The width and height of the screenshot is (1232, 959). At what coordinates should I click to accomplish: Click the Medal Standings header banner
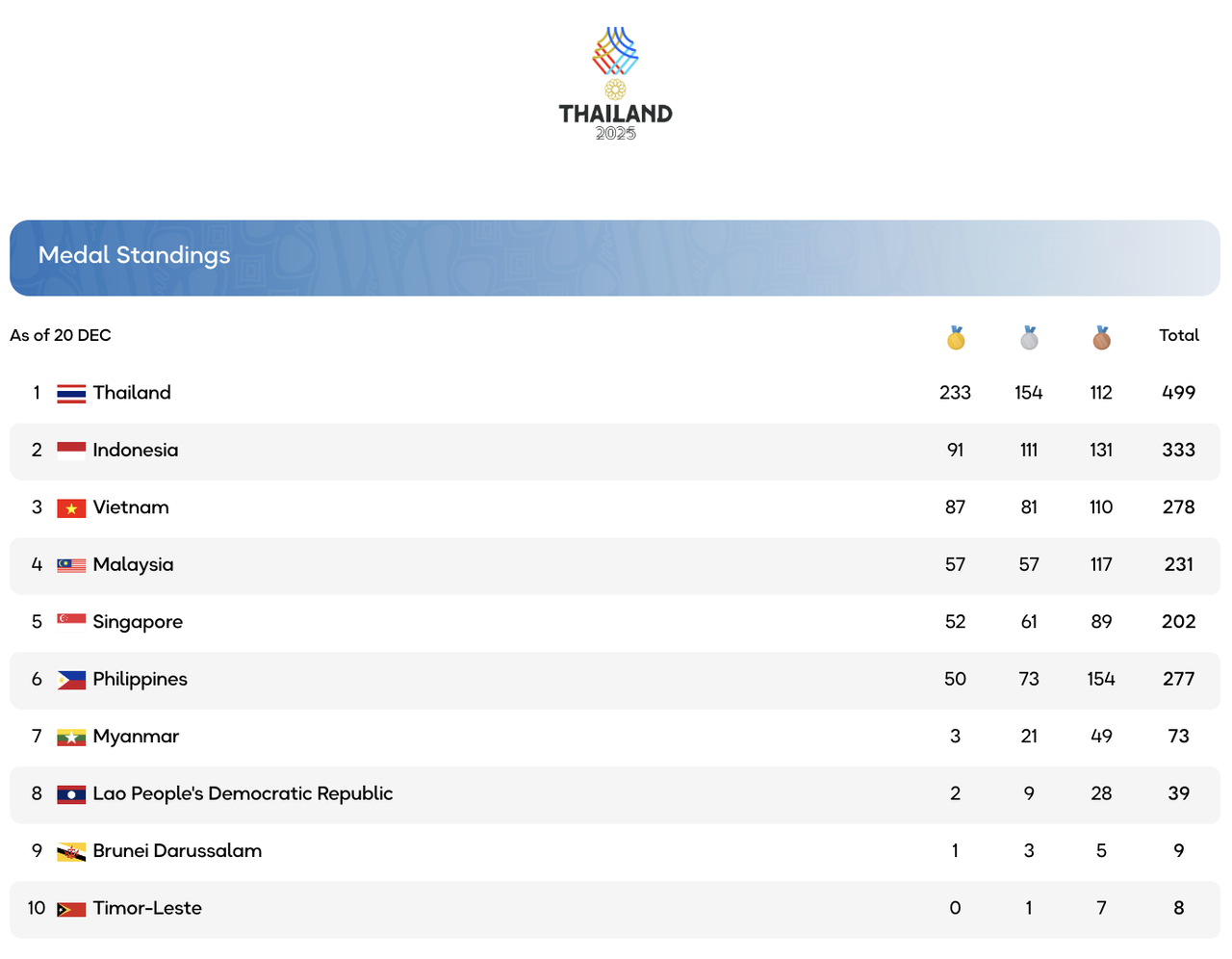[x=615, y=257]
